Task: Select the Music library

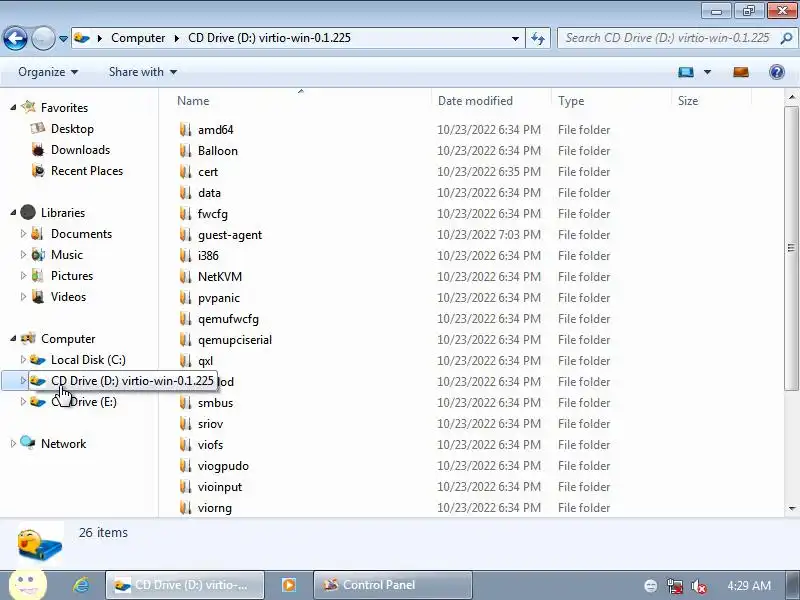Action: [x=66, y=255]
